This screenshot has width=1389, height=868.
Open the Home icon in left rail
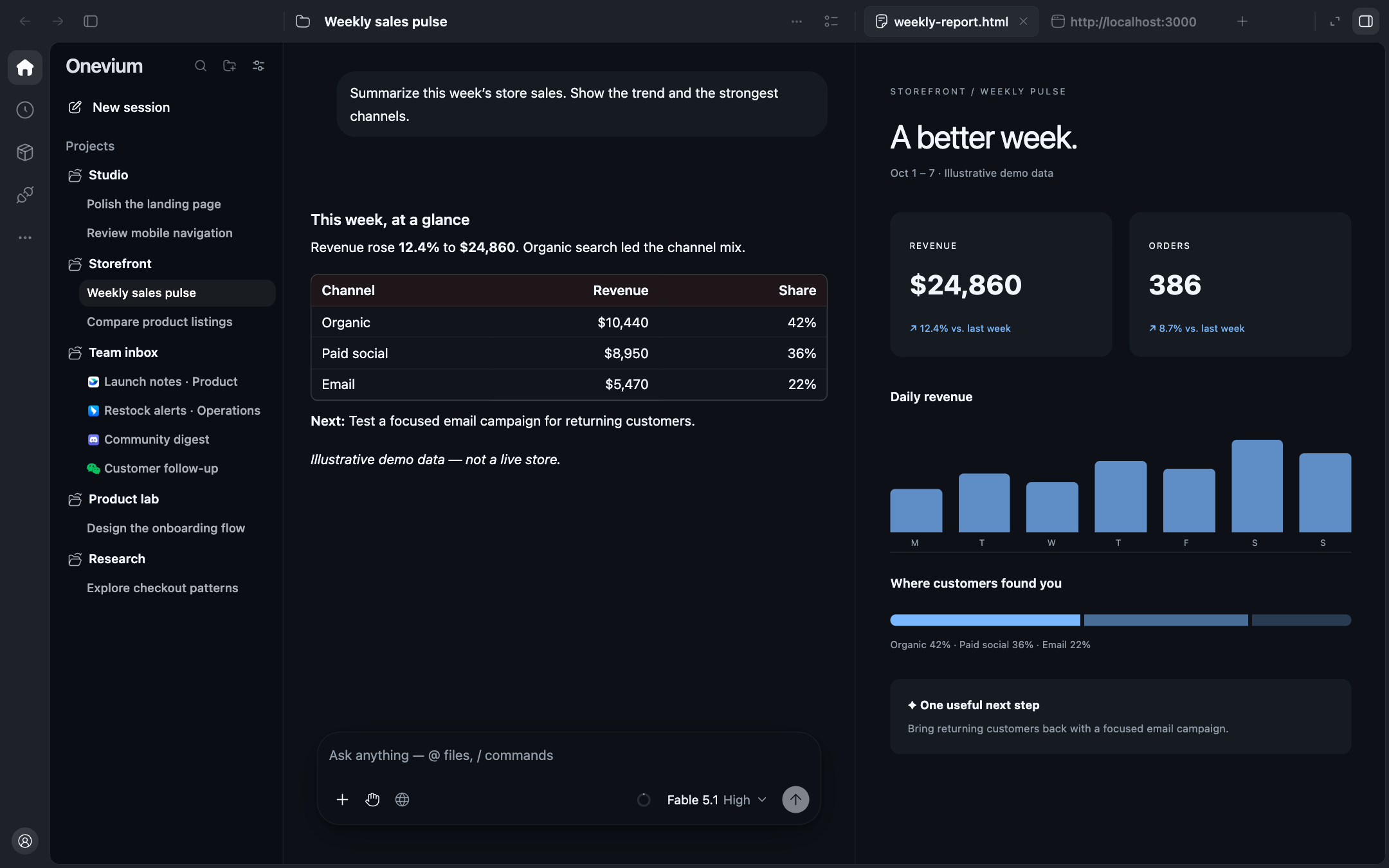[x=25, y=68]
